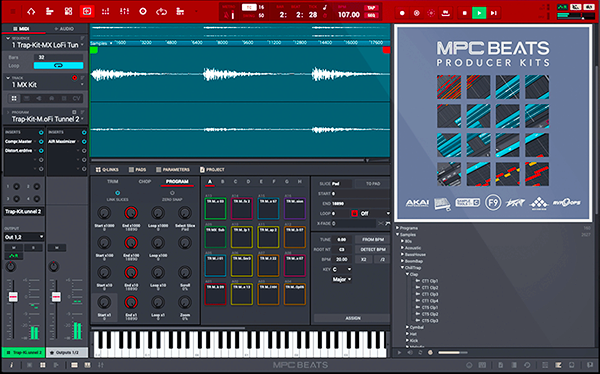Click the ASSIGN button
Image resolution: width=600 pixels, height=374 pixels.
352,318
